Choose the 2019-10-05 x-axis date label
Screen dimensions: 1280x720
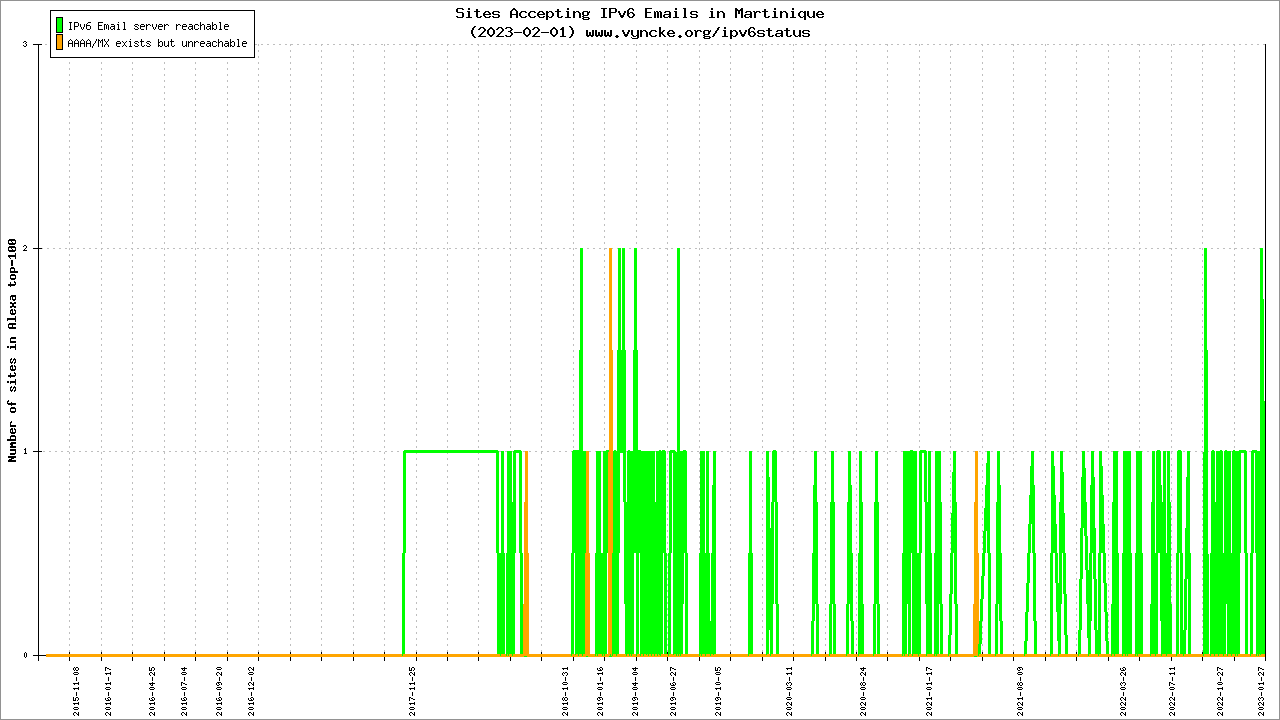[x=718, y=691]
